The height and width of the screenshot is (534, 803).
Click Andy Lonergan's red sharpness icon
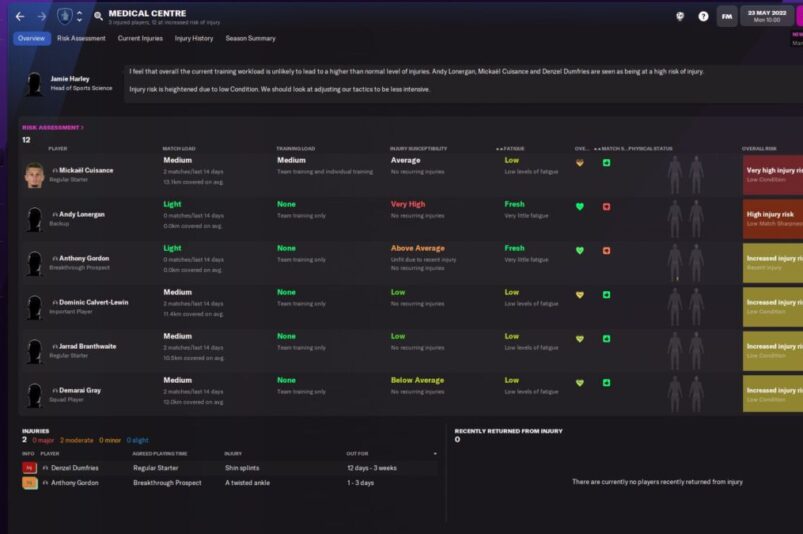(606, 207)
